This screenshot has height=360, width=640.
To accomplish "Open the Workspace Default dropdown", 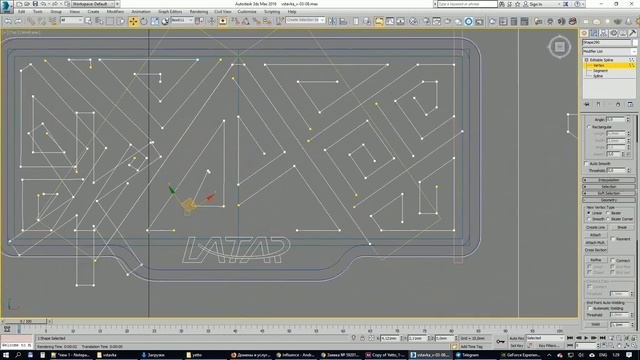I will [x=93, y=4].
